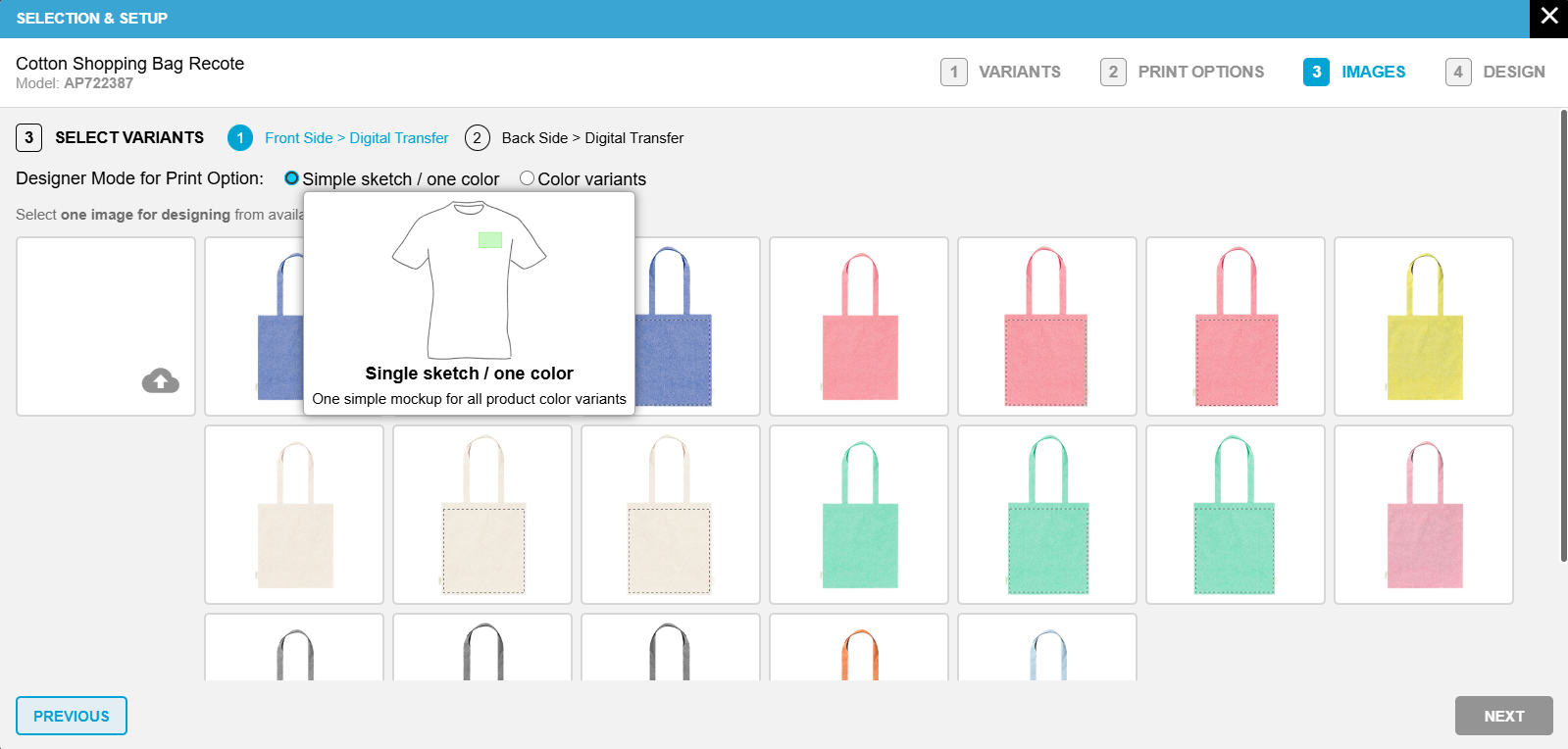Click the NEXT button

(1504, 716)
